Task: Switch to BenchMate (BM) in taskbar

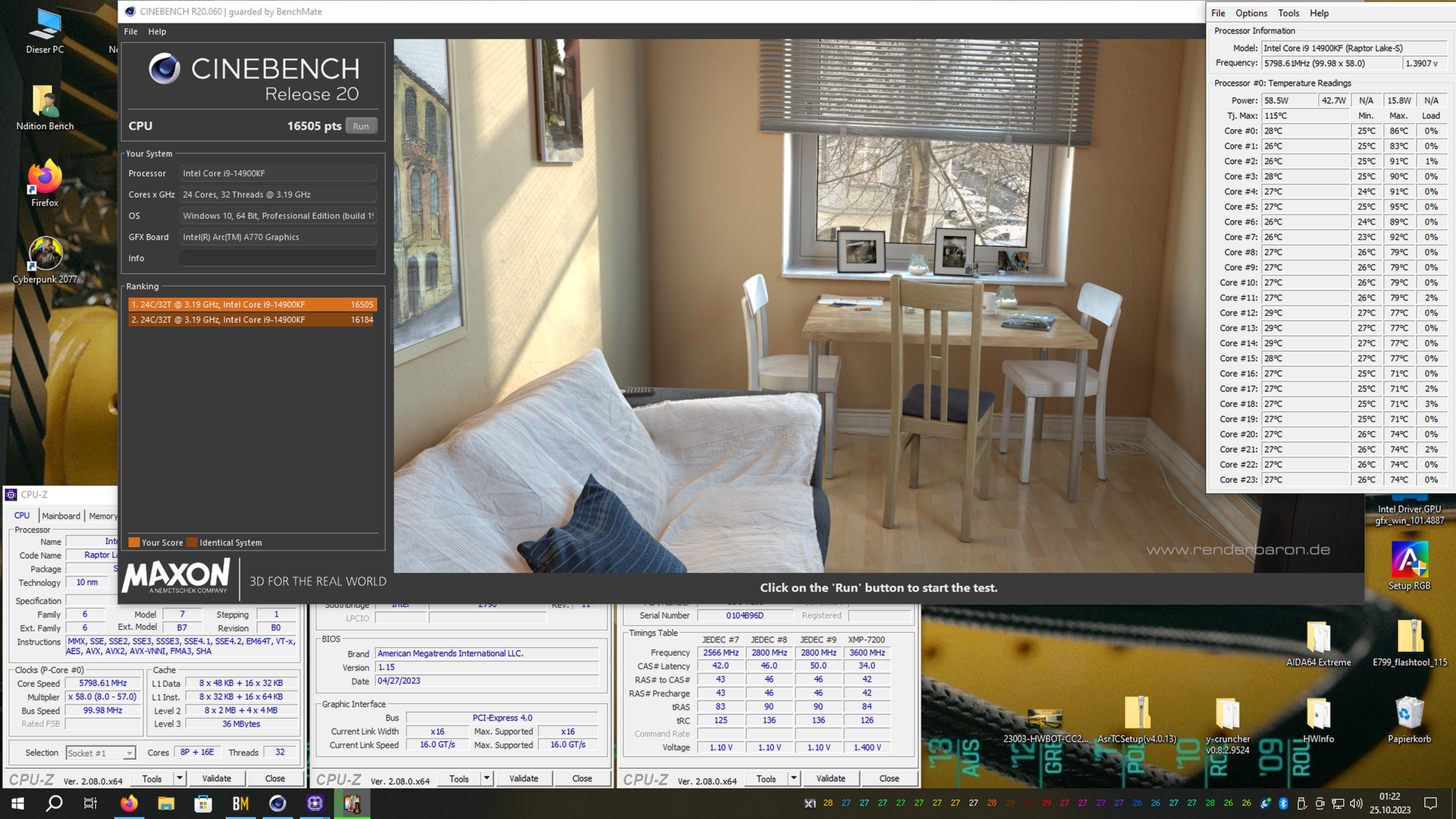Action: tap(240, 803)
